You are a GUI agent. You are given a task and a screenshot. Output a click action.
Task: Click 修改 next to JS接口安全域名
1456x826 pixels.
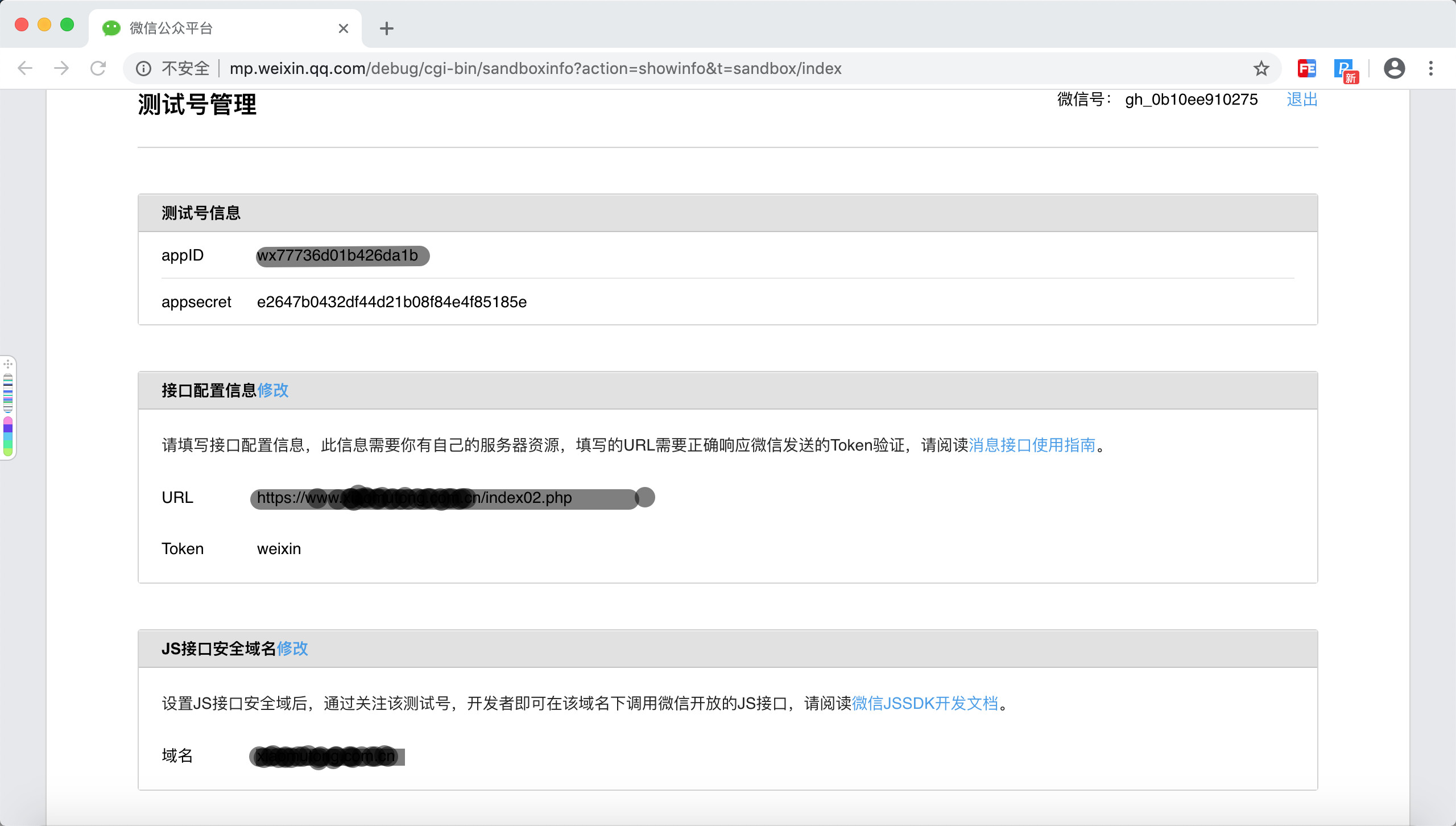coord(292,649)
